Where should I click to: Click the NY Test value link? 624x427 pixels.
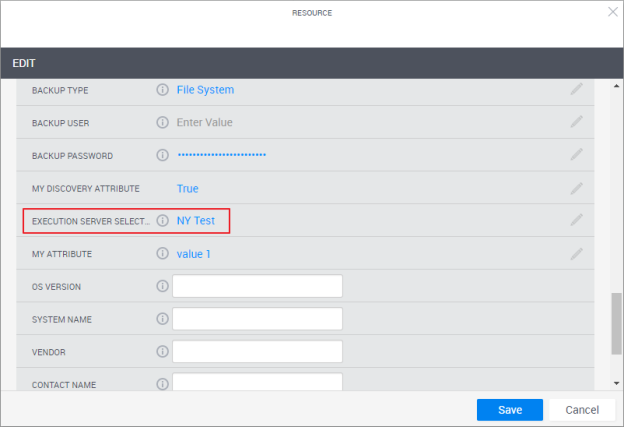[x=196, y=220]
